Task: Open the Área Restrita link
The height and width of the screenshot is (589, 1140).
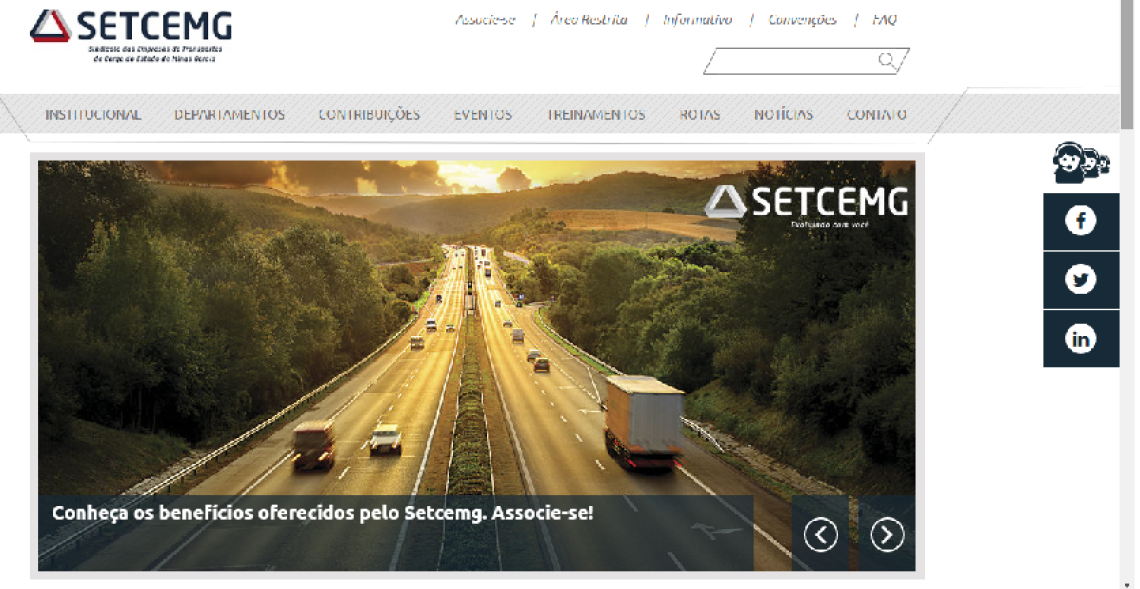Action: (588, 20)
